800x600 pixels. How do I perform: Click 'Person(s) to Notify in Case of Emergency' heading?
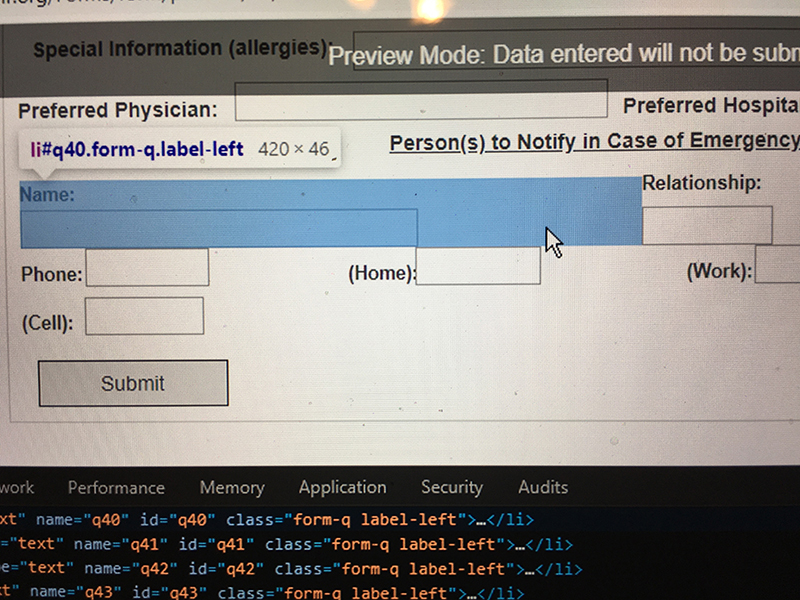click(595, 142)
